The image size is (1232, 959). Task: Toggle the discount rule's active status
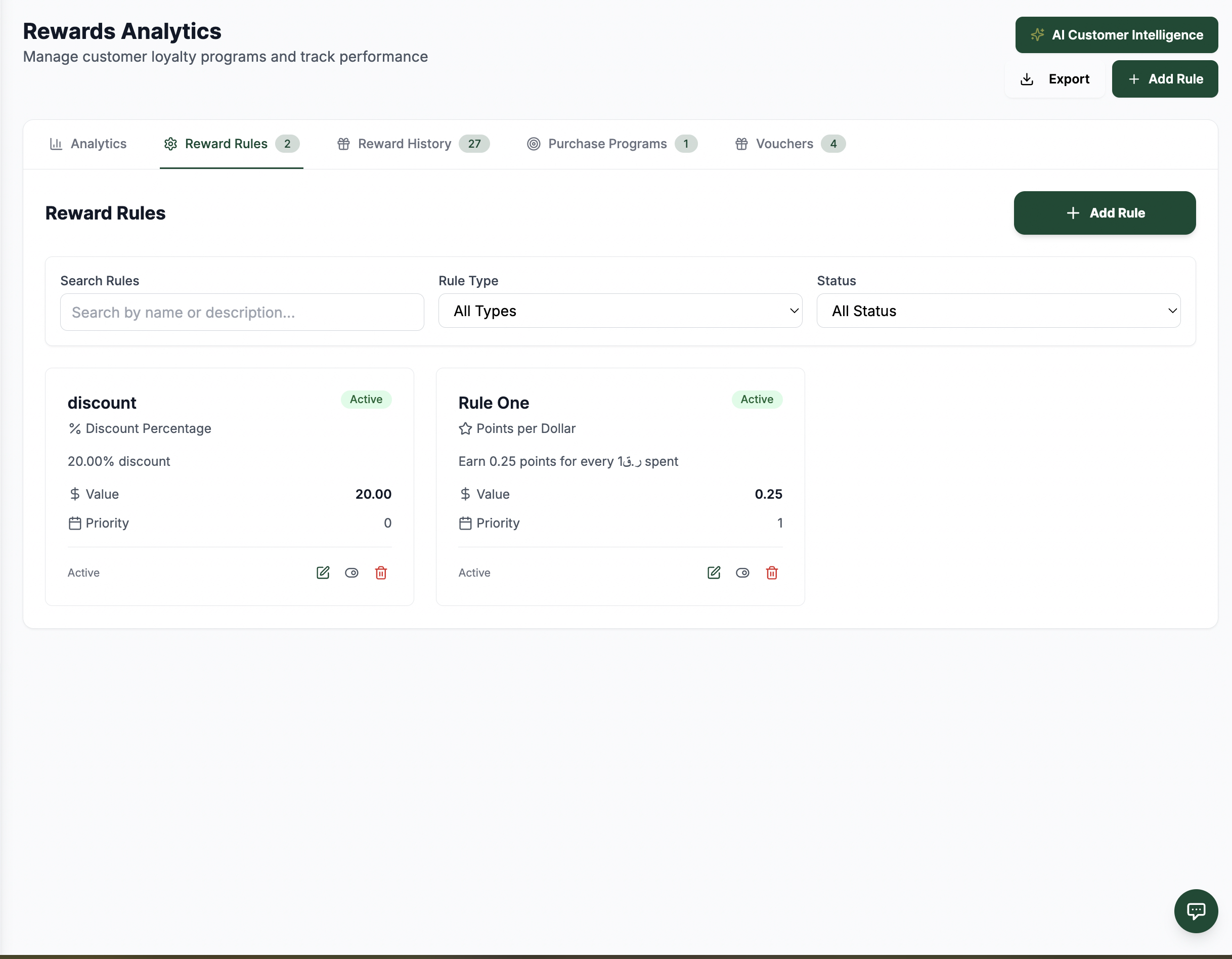pyautogui.click(x=351, y=573)
